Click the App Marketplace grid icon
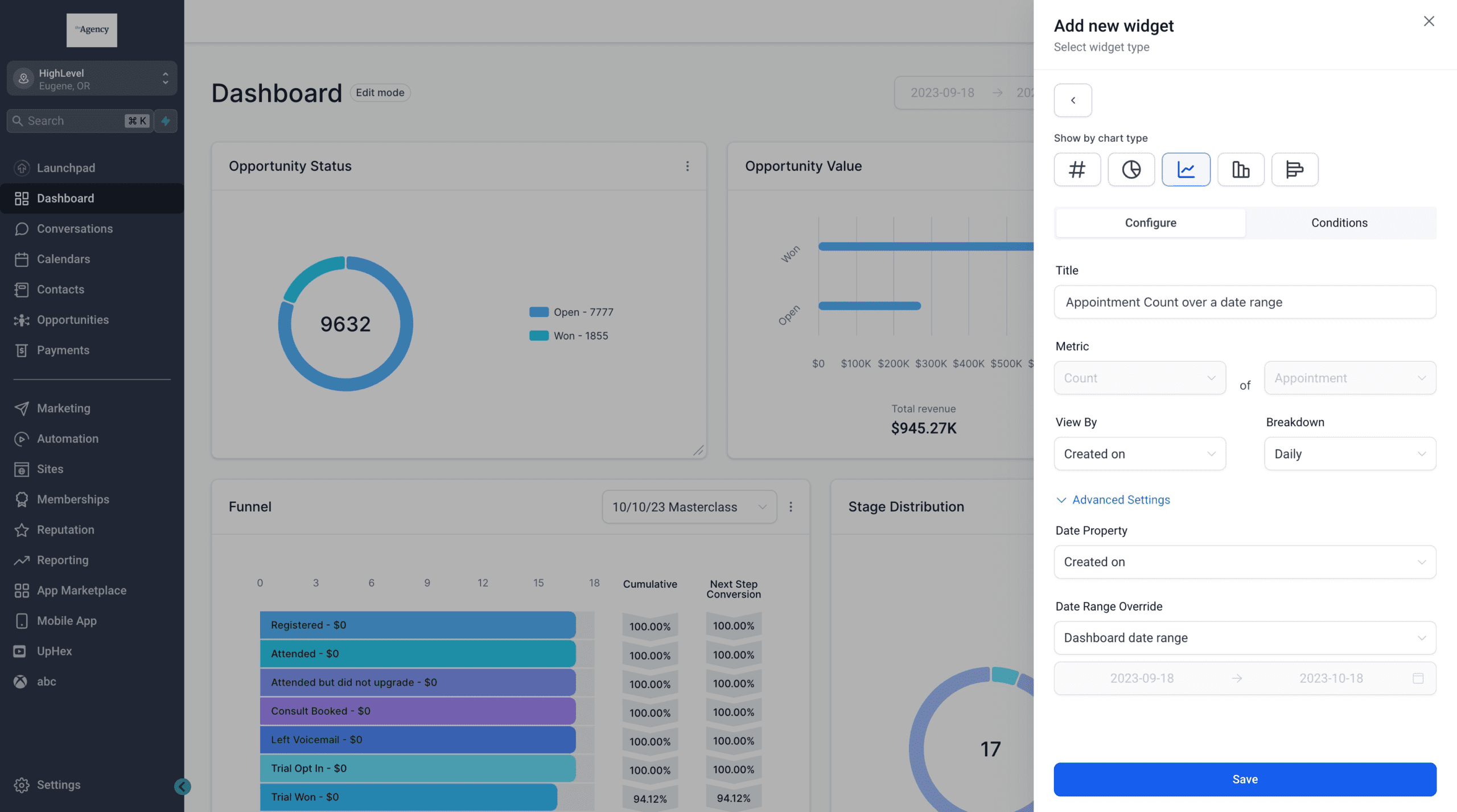This screenshot has height=812, width=1457. (x=22, y=591)
